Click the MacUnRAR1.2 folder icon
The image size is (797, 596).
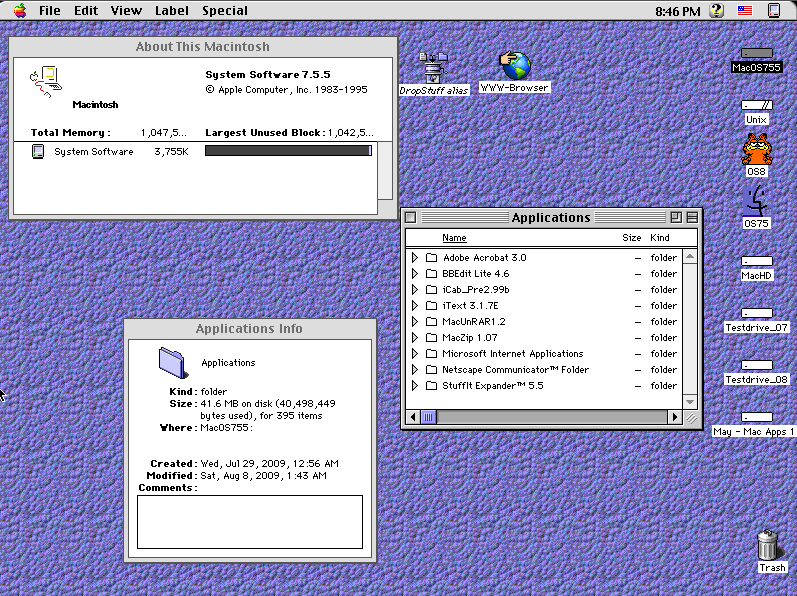coord(431,322)
